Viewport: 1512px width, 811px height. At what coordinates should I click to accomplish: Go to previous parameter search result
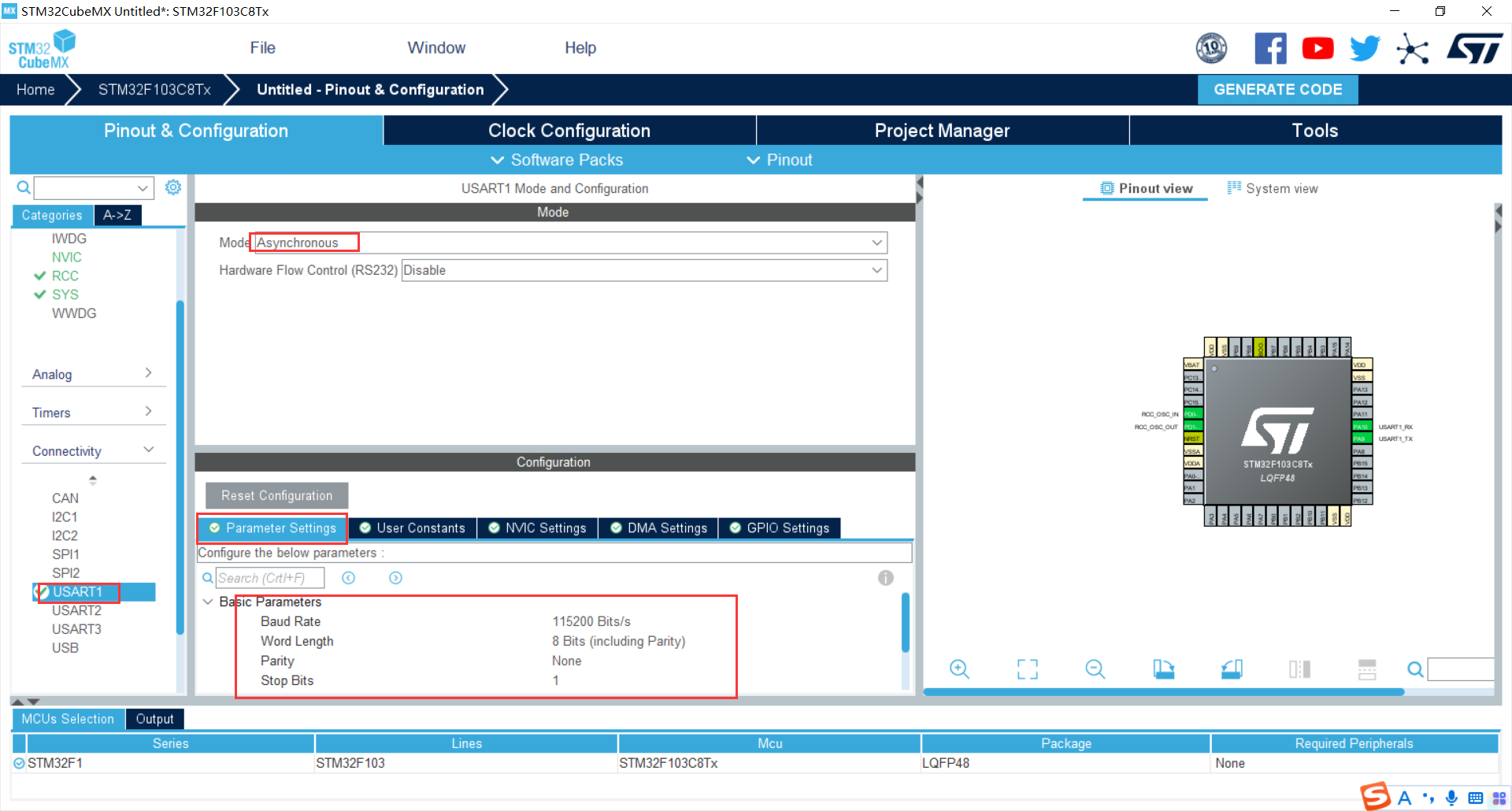(349, 578)
